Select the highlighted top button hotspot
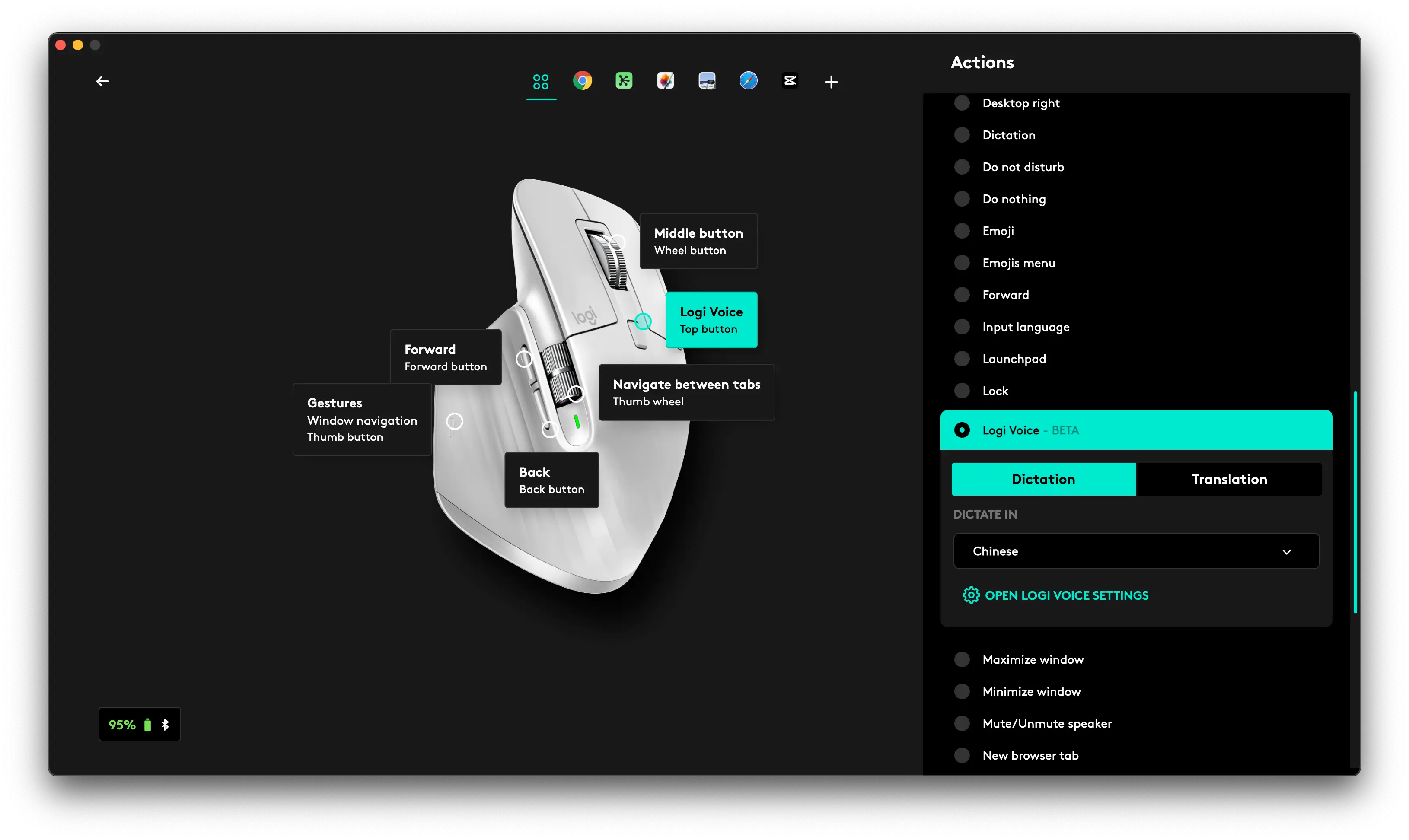1409x840 pixels. pos(643,321)
